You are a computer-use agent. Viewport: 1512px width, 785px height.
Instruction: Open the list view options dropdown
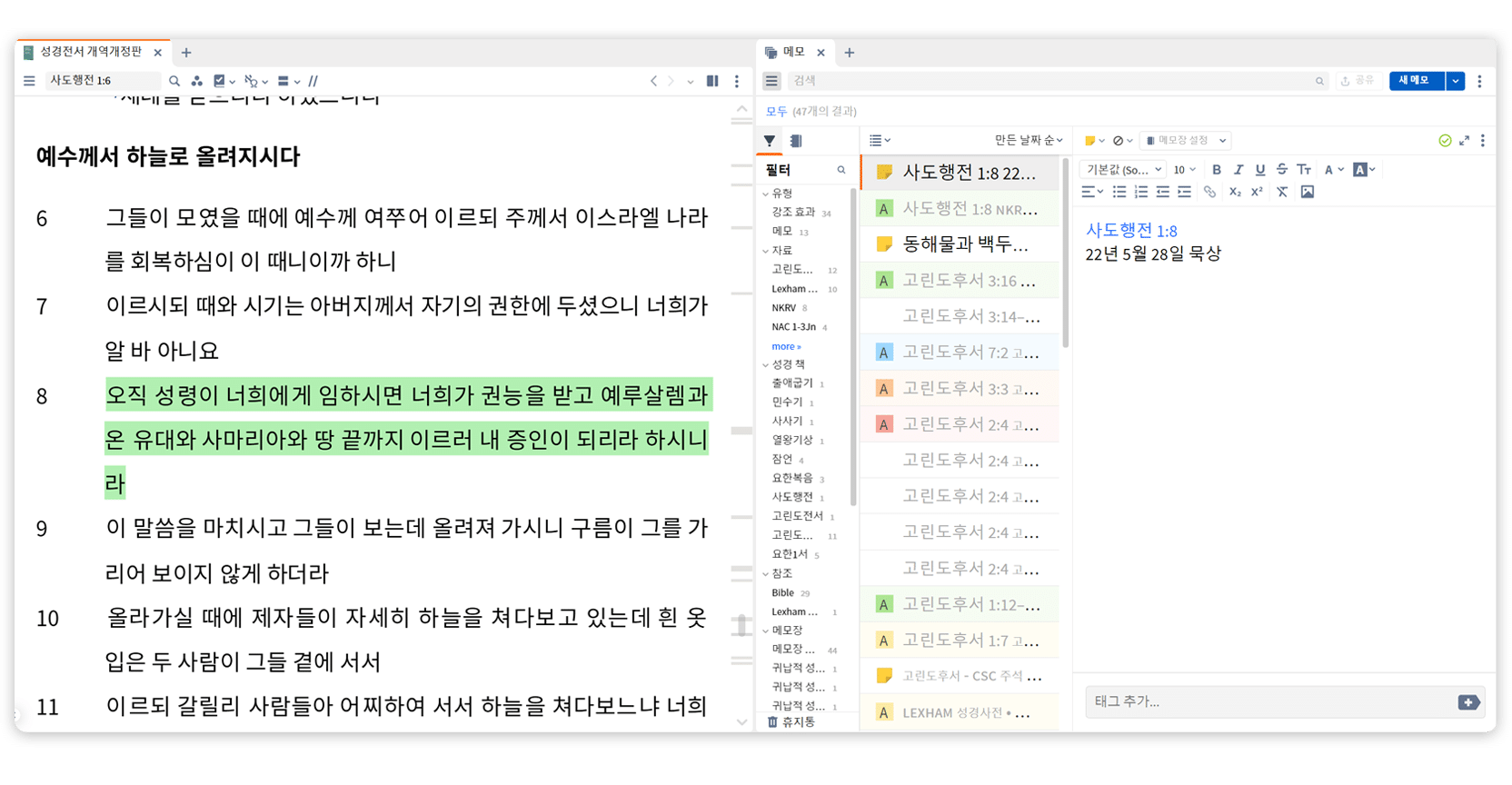[x=880, y=140]
